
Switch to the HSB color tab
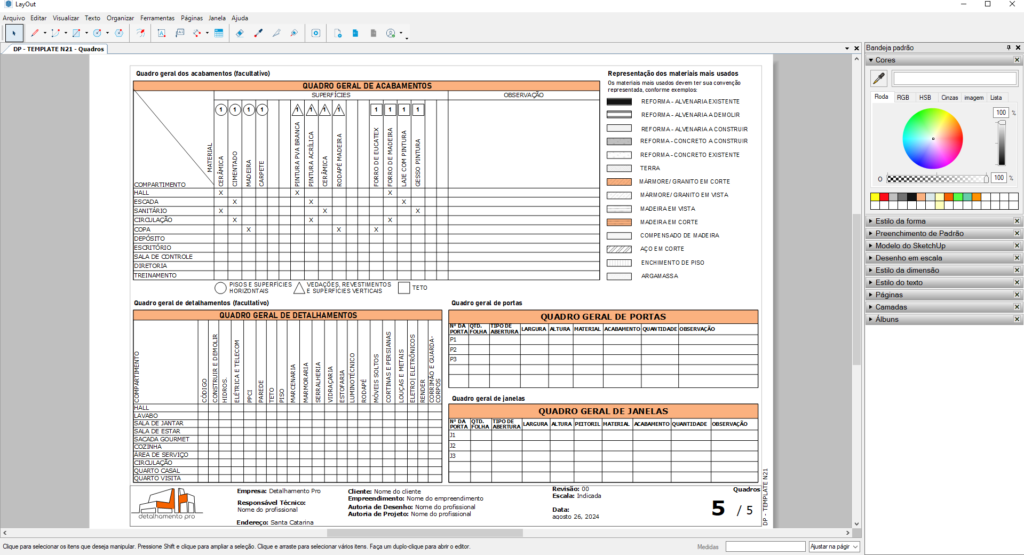[x=925, y=97]
